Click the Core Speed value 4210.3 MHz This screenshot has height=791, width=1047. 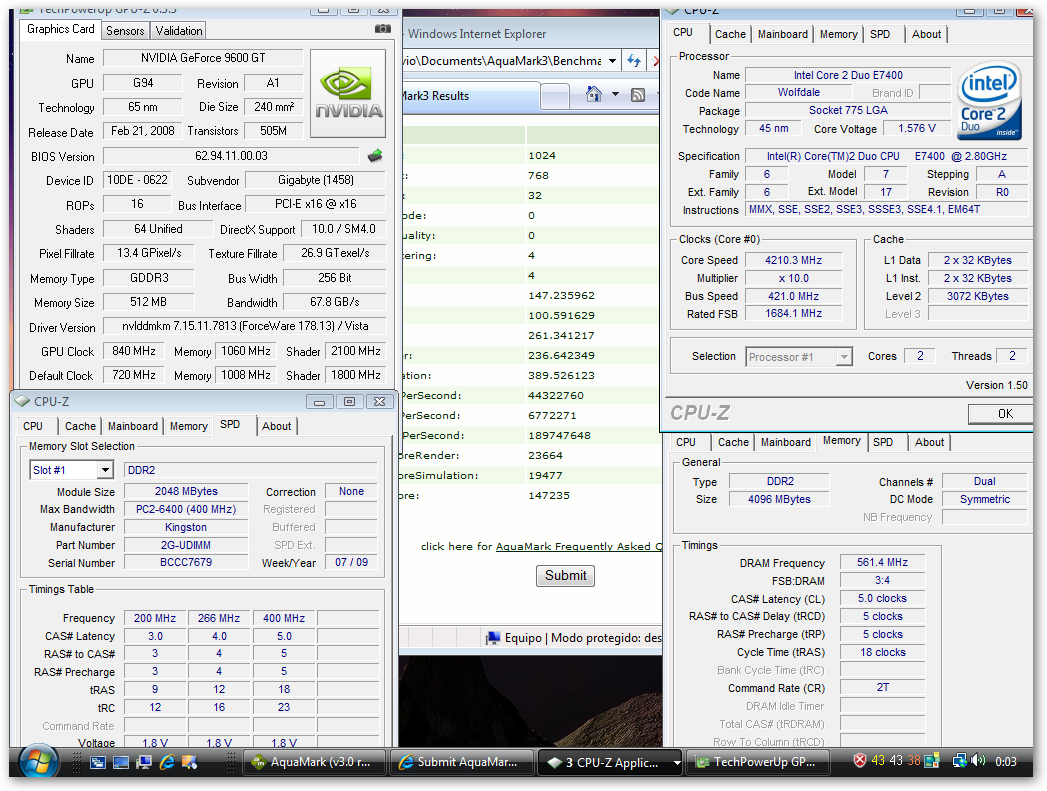793,260
